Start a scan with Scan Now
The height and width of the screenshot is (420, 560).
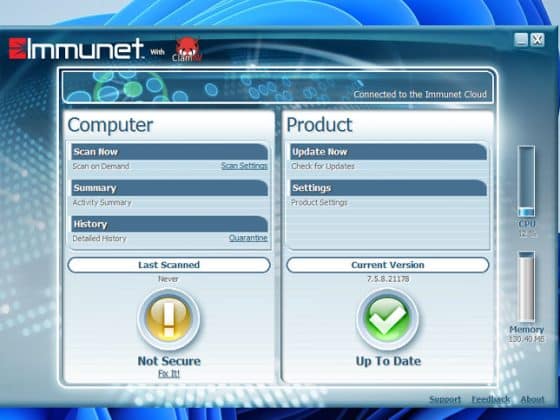coord(169,152)
